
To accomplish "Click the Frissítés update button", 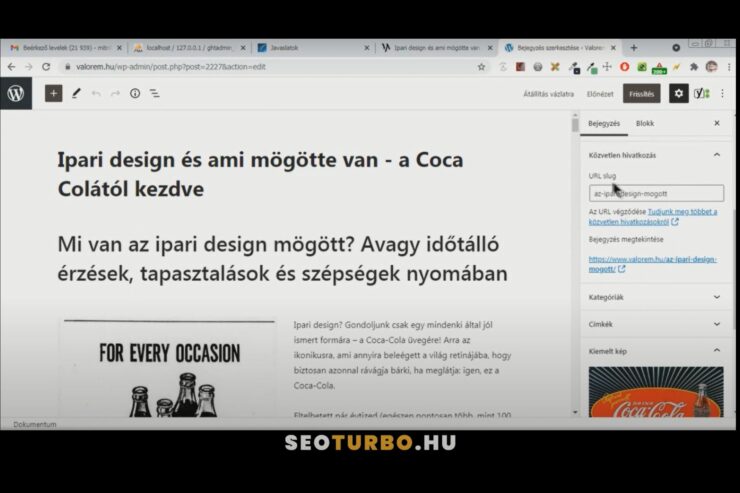I will [641, 93].
